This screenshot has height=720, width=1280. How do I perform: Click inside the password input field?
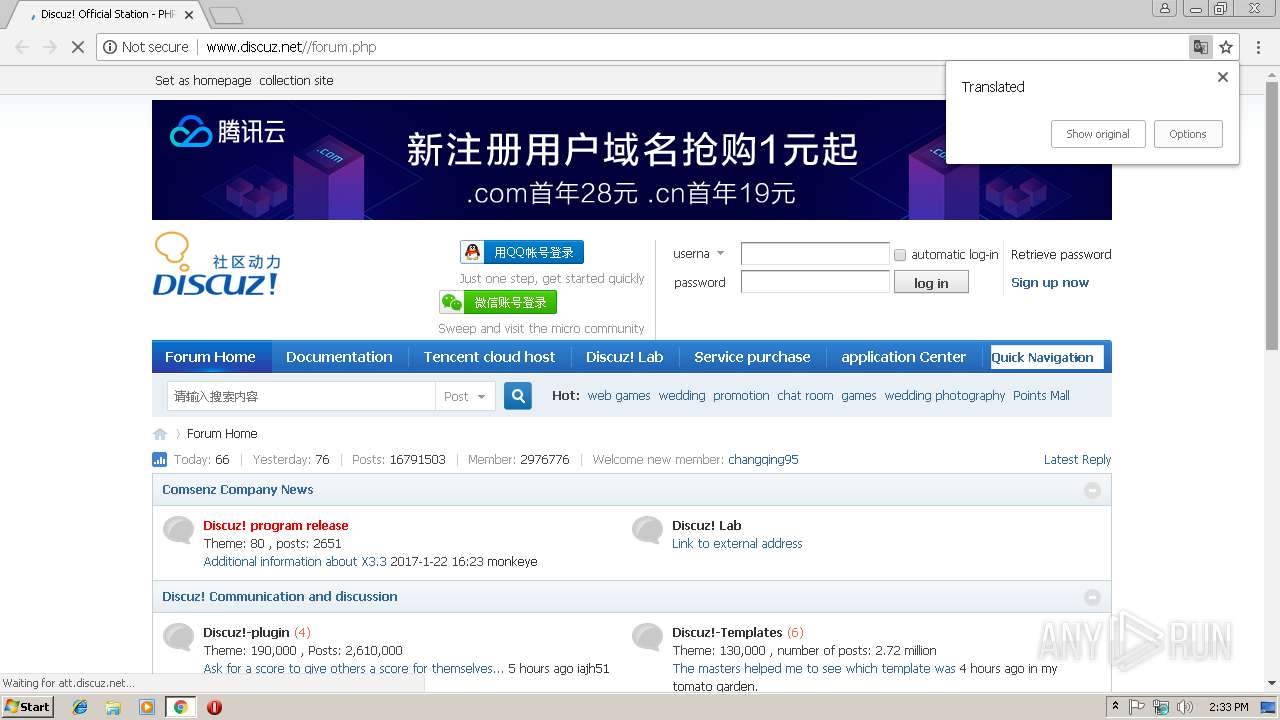(815, 282)
